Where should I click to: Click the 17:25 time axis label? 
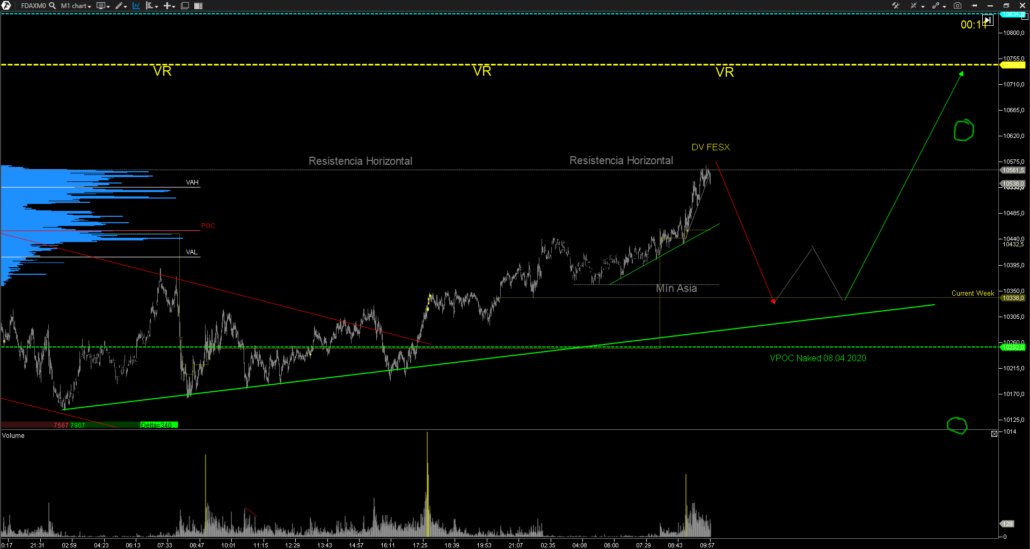(420, 544)
